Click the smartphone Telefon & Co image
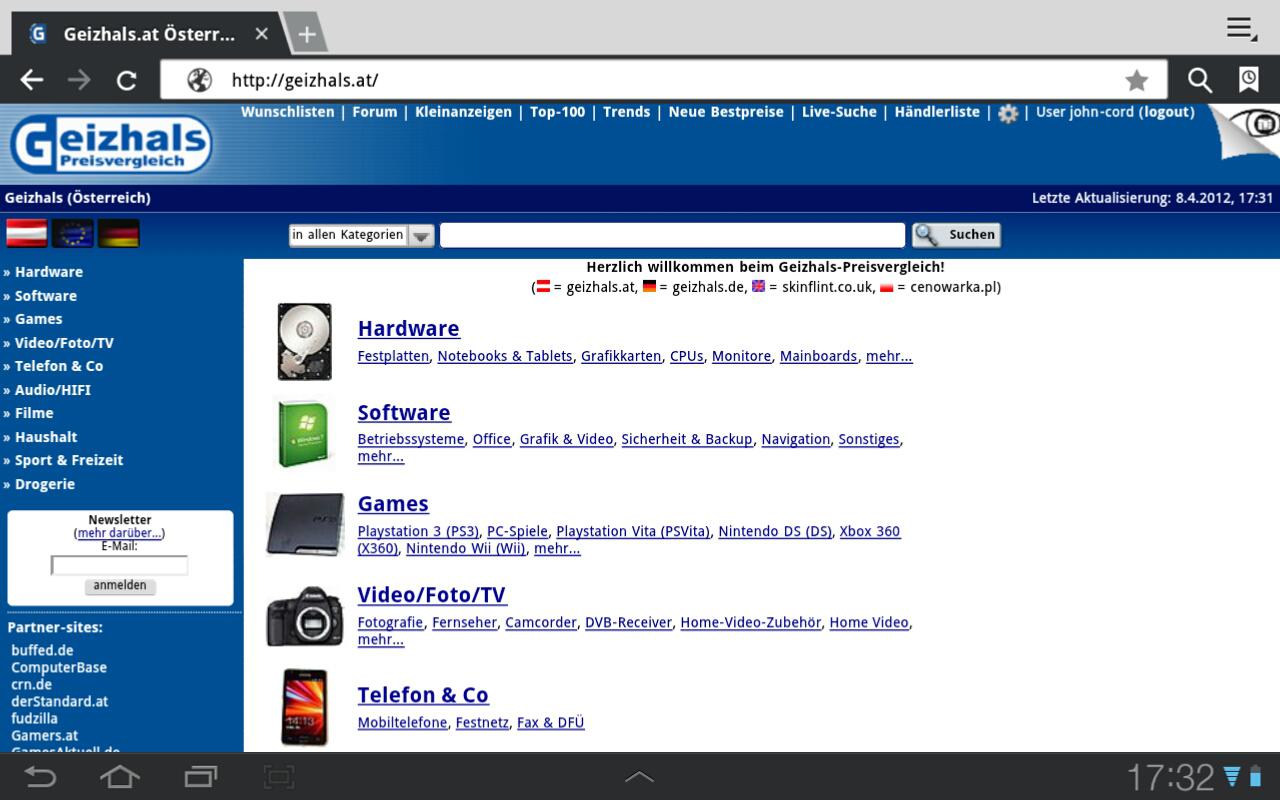Viewport: 1280px width, 800px height. point(304,707)
